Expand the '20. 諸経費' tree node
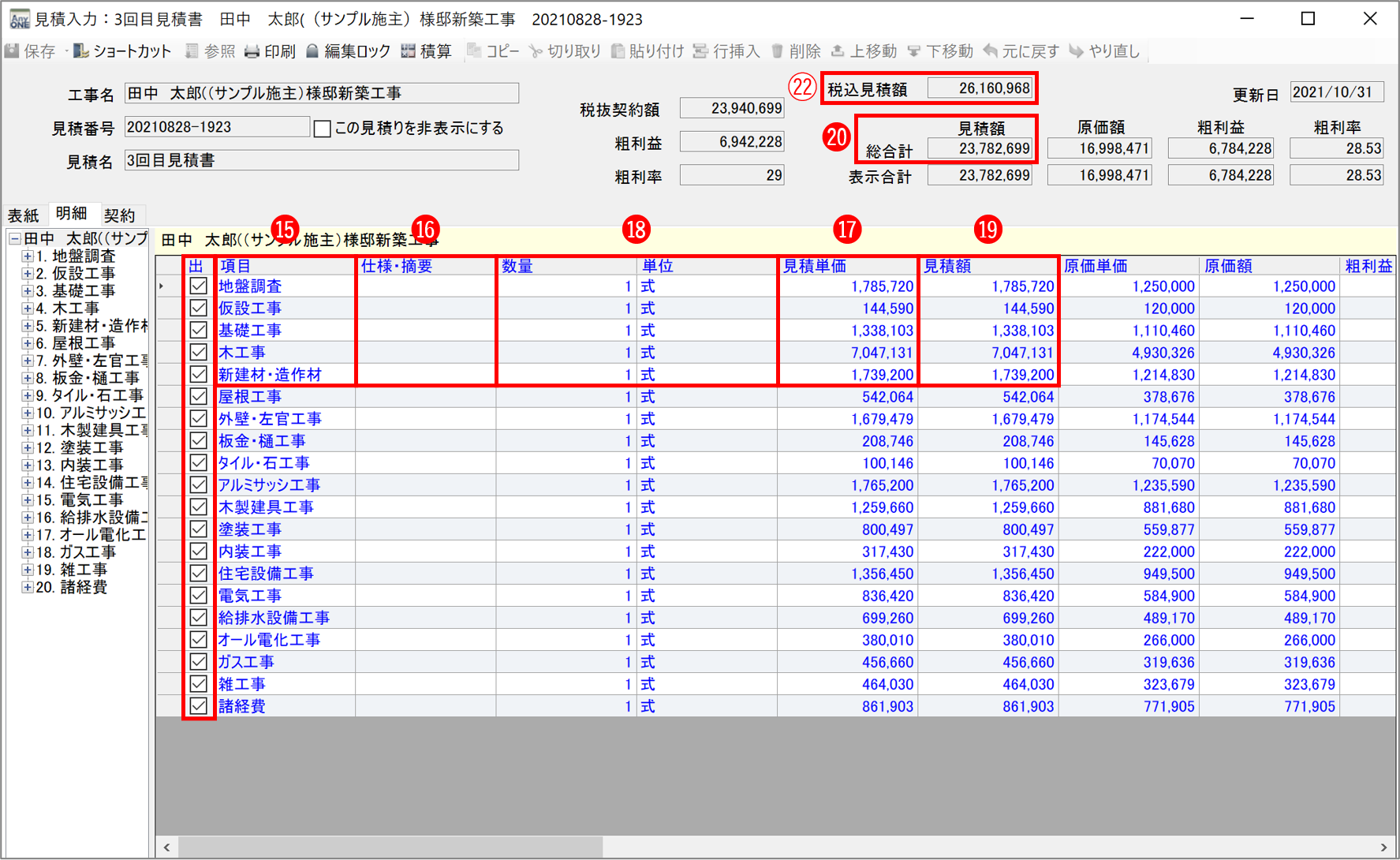1400x860 pixels. pyautogui.click(x=27, y=587)
